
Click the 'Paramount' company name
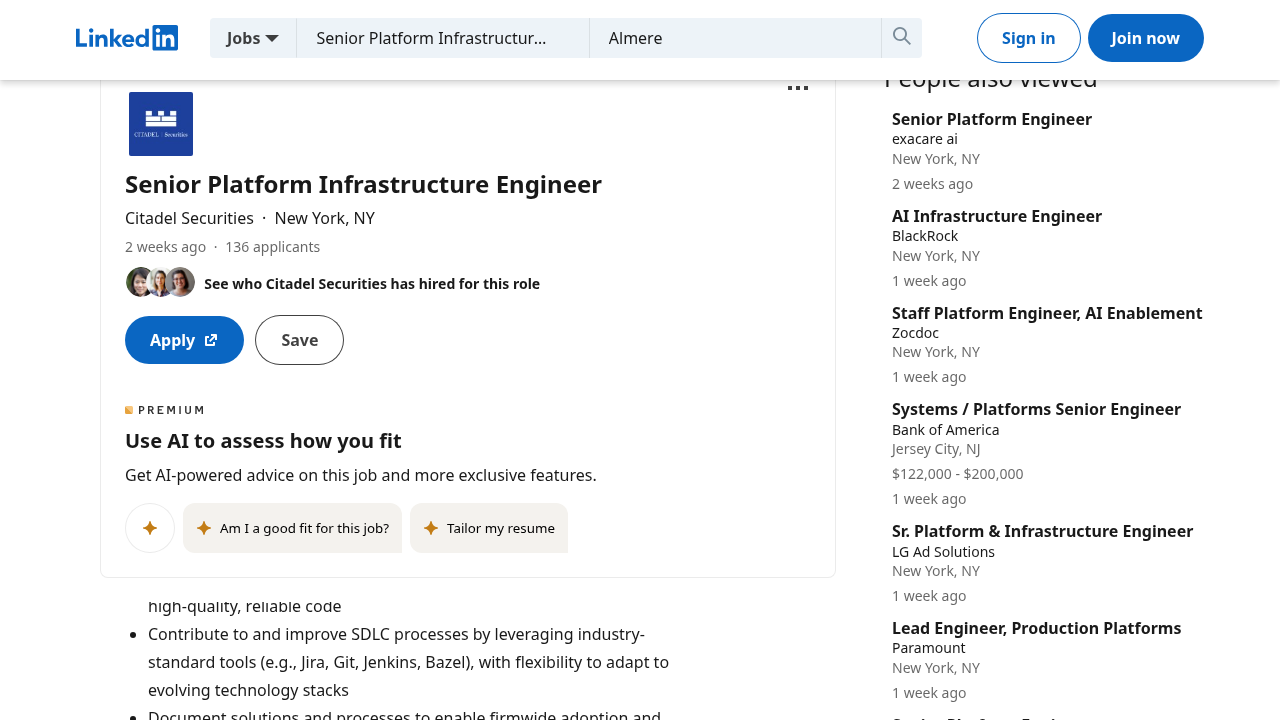click(x=928, y=648)
